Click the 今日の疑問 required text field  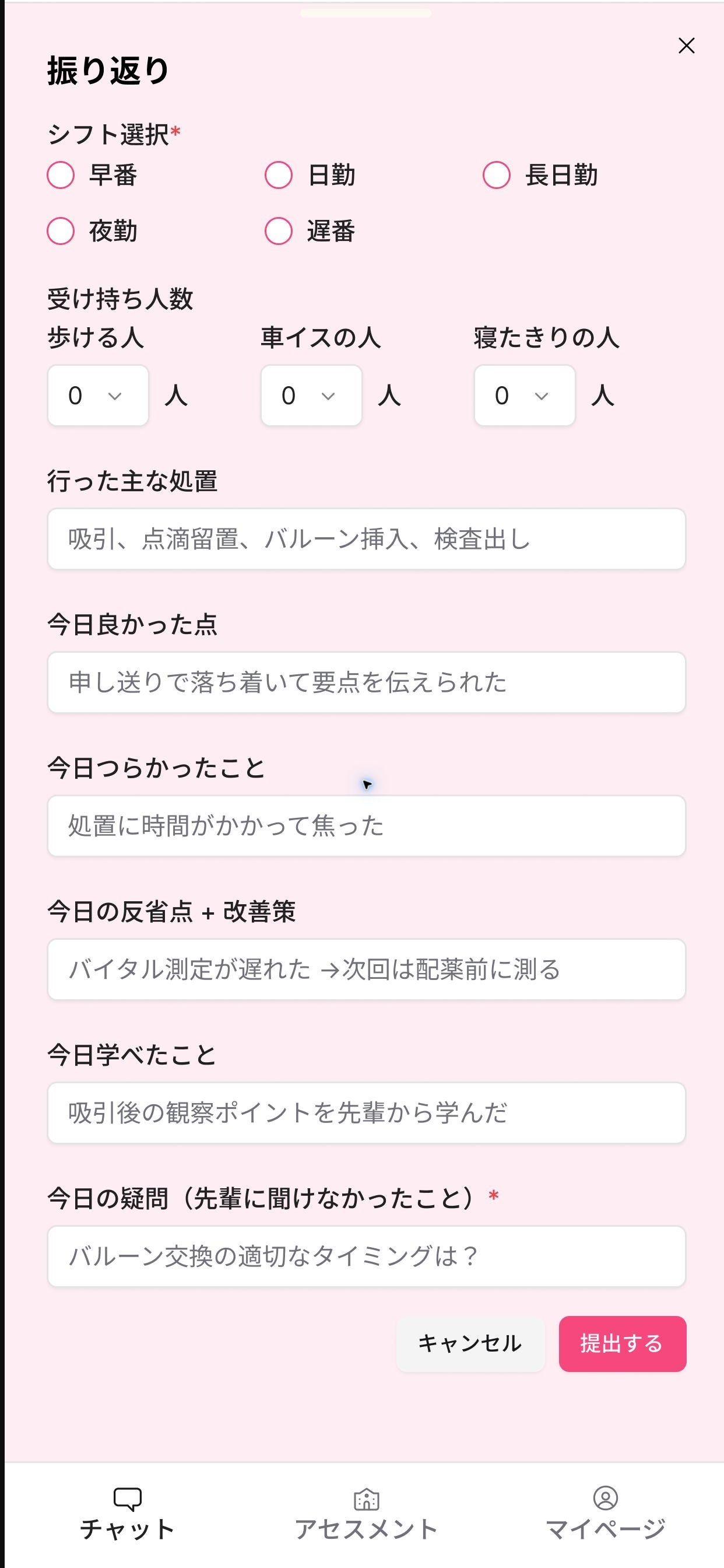point(367,1256)
